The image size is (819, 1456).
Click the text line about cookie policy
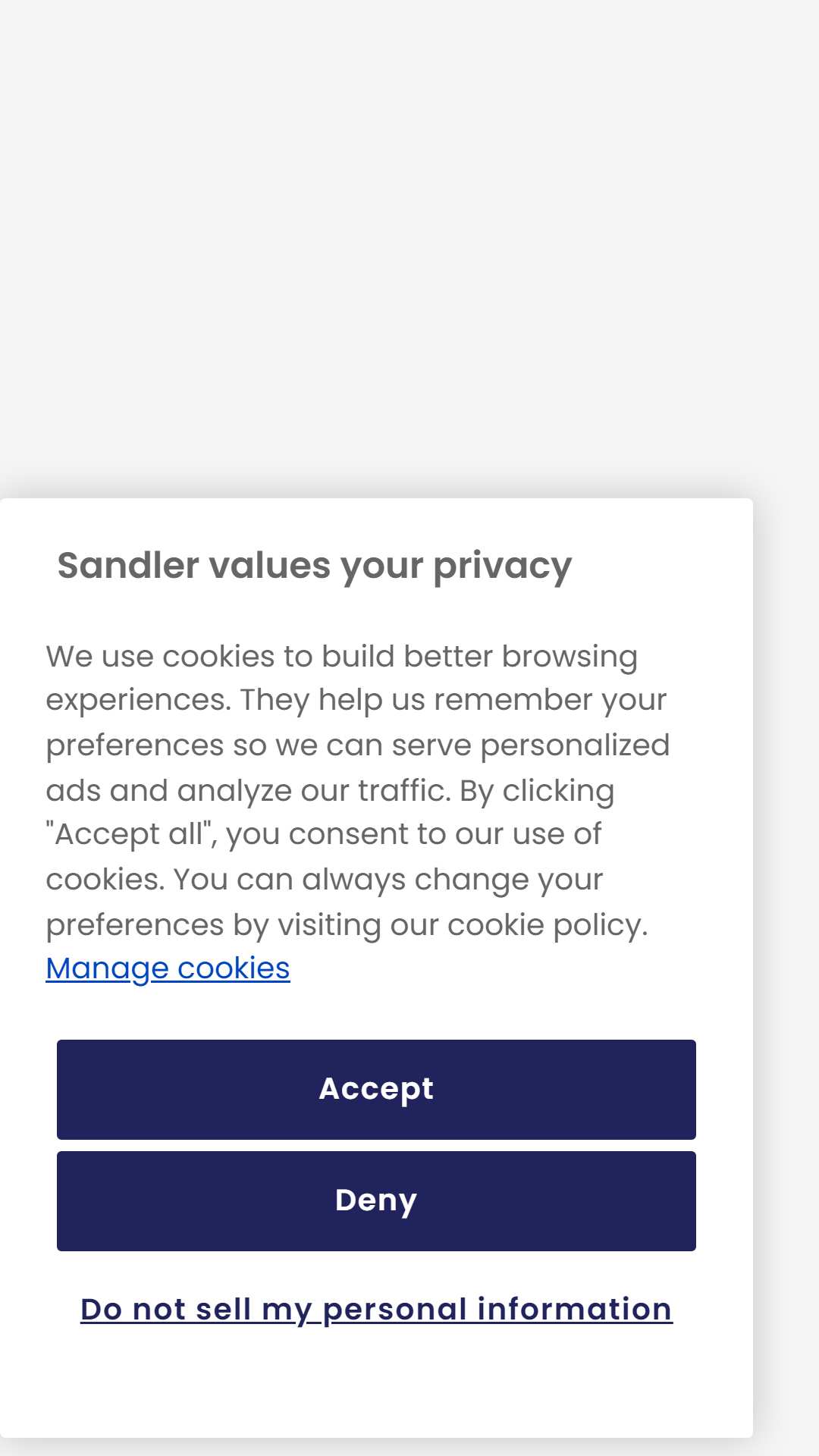click(347, 925)
